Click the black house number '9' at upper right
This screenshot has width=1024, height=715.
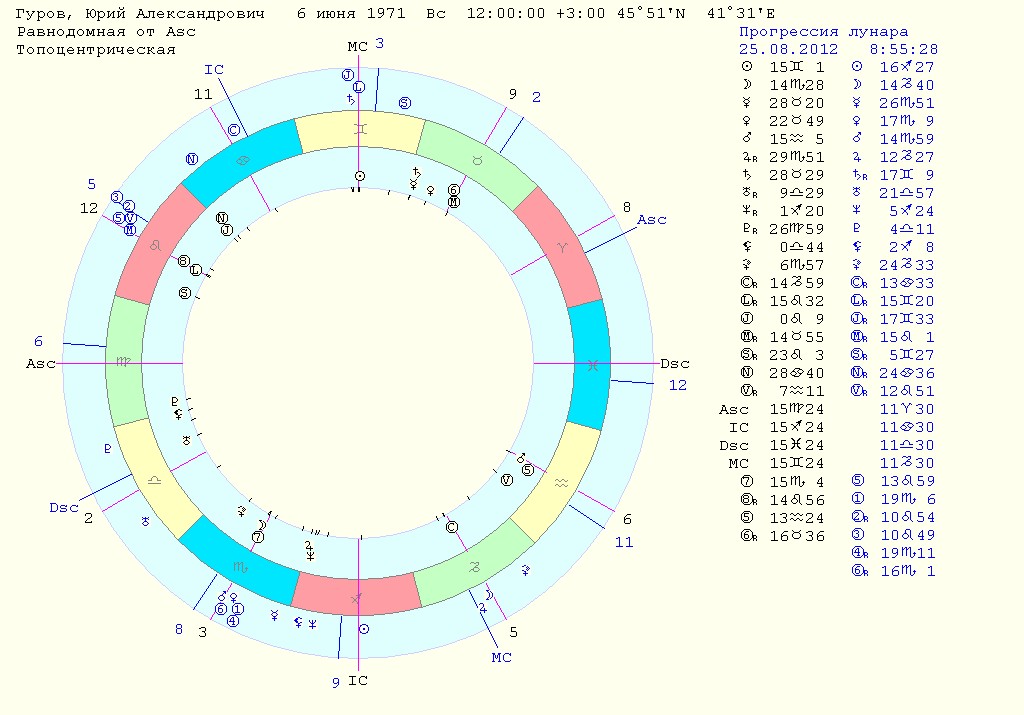click(513, 94)
